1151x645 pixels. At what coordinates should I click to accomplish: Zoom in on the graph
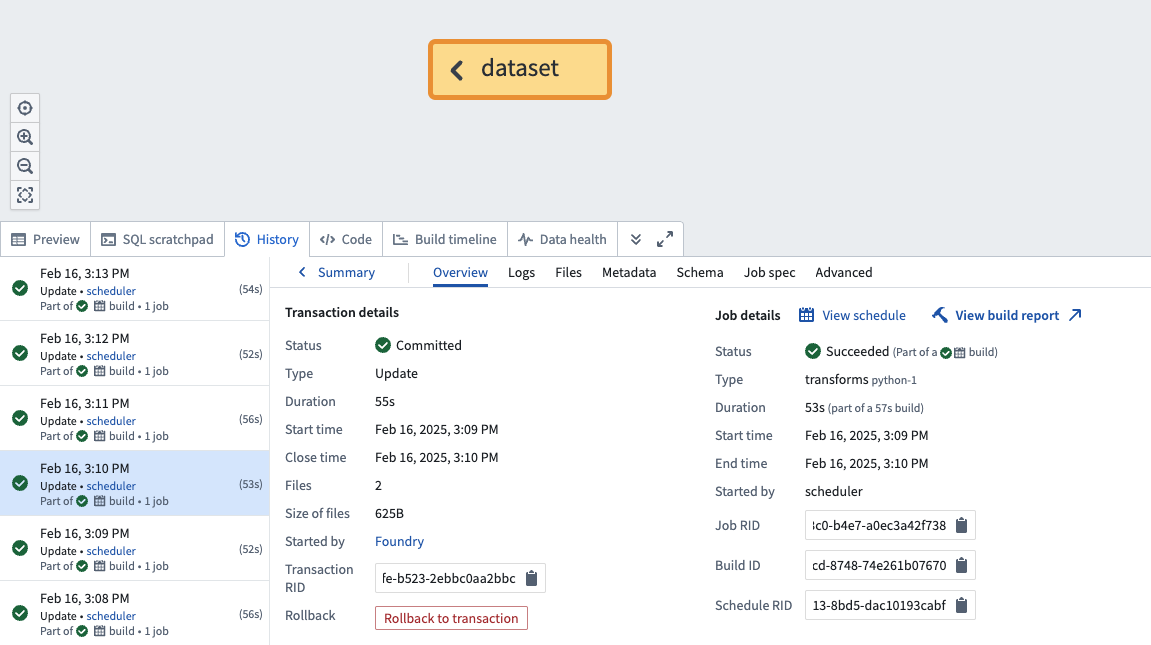click(25, 137)
